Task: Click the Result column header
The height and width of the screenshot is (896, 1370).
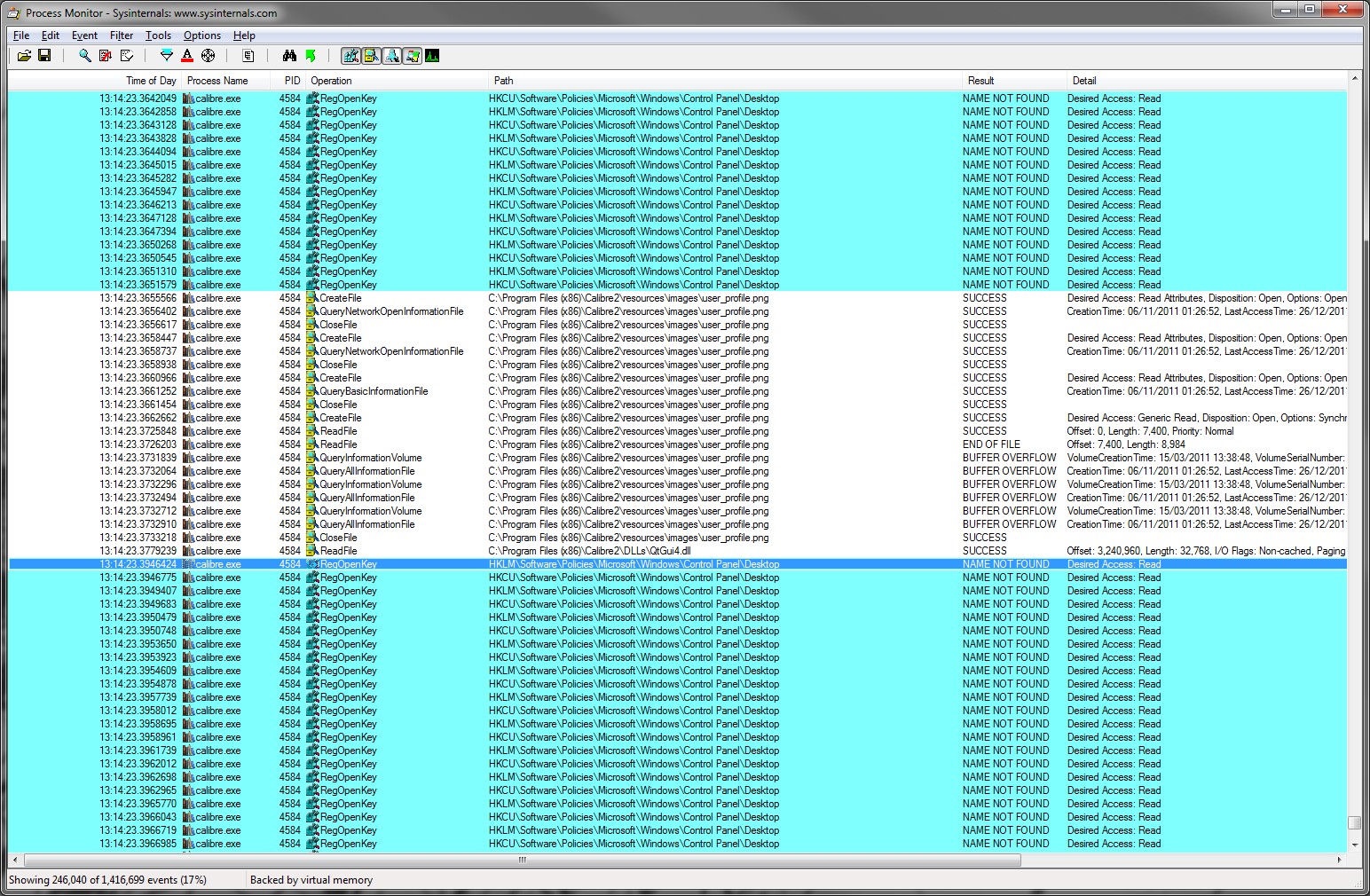Action: tap(1015, 81)
